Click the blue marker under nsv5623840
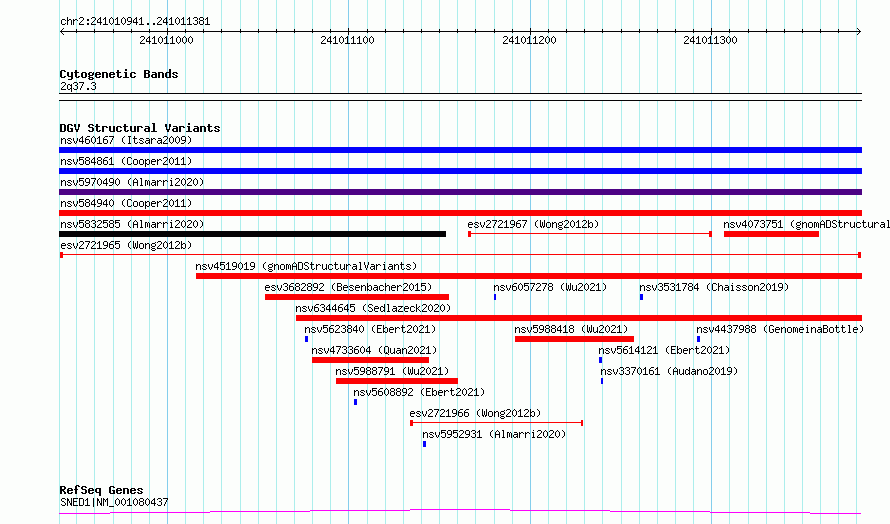 pyautogui.click(x=307, y=339)
